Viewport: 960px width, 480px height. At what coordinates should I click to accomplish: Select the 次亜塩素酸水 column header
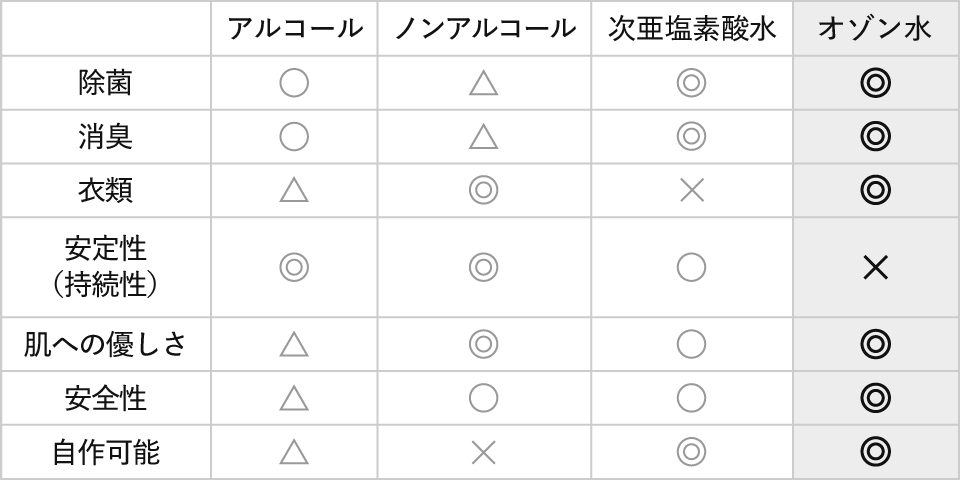[691, 29]
